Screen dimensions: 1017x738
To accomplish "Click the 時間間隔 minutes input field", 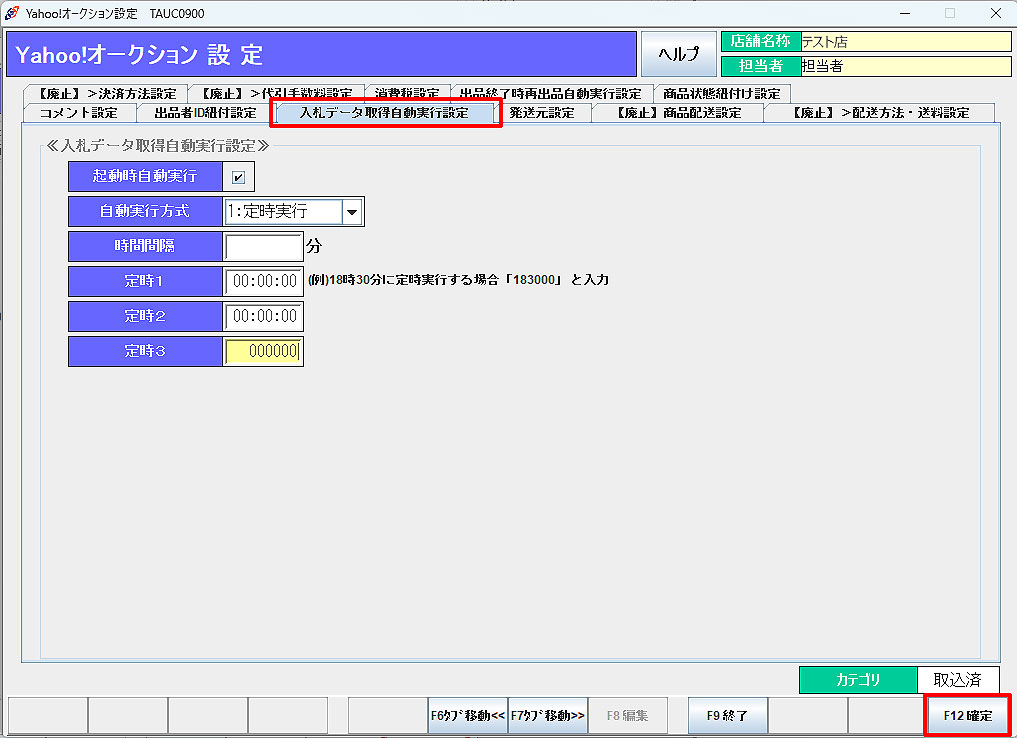I will point(263,246).
